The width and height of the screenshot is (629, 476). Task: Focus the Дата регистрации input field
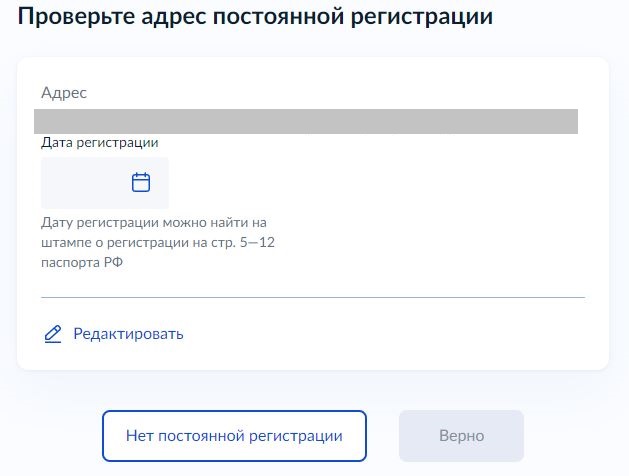pyautogui.click(x=105, y=183)
